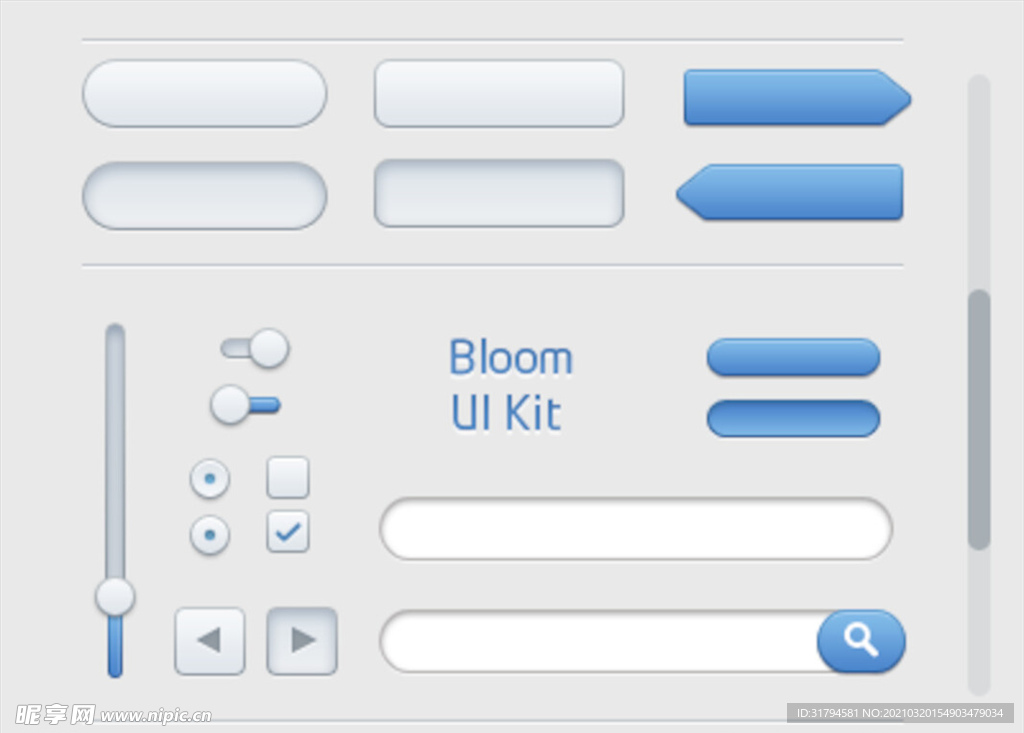Click the top-left raised pill-shaped button
Screen dimensions: 1024x733
coord(204,93)
